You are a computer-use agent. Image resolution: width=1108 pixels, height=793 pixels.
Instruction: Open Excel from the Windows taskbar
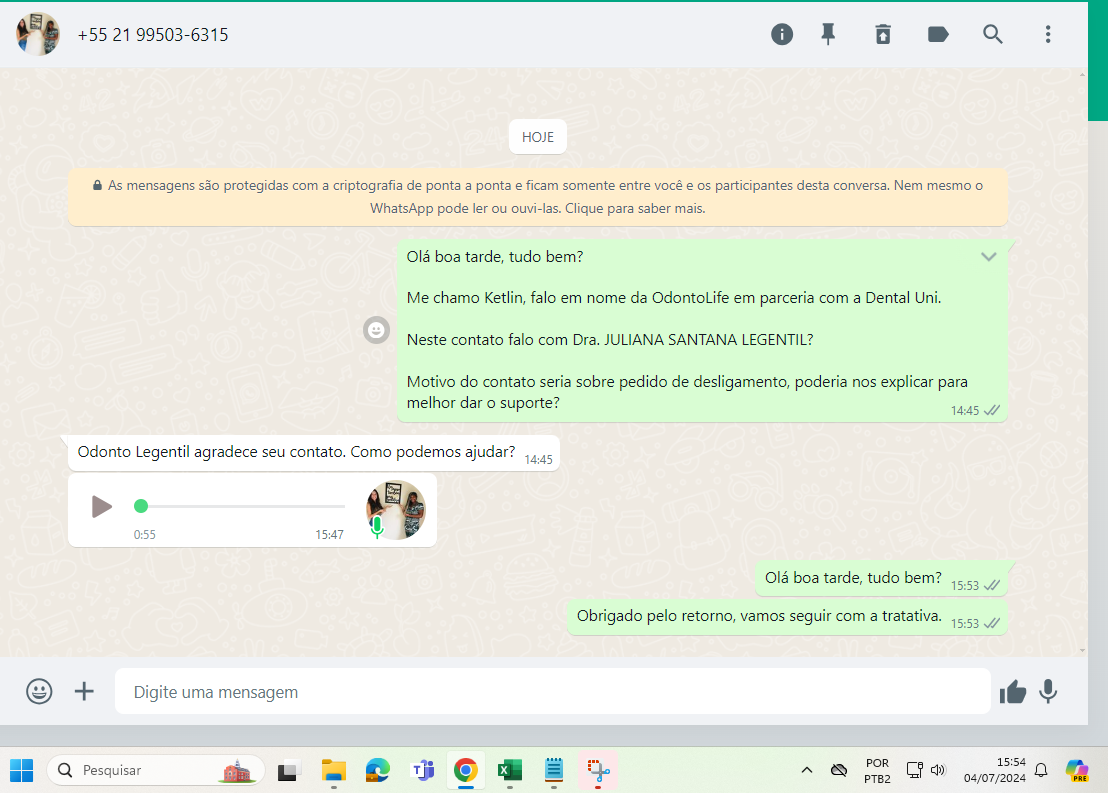tap(510, 770)
